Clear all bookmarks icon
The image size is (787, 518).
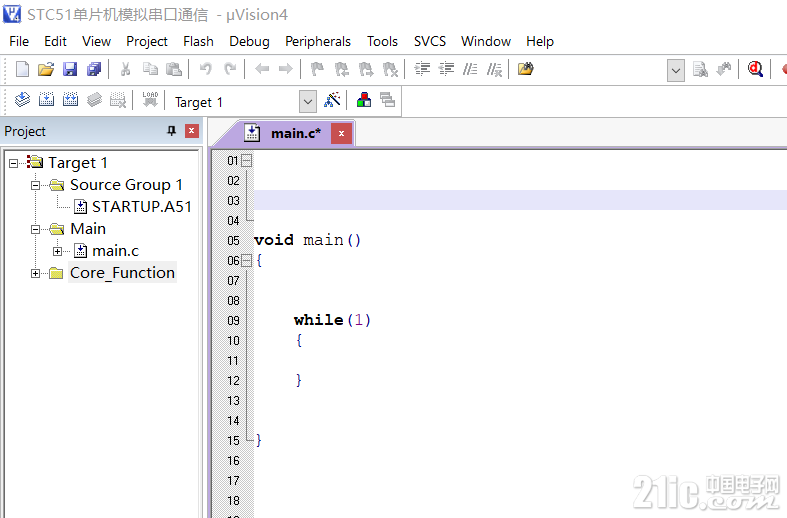390,69
